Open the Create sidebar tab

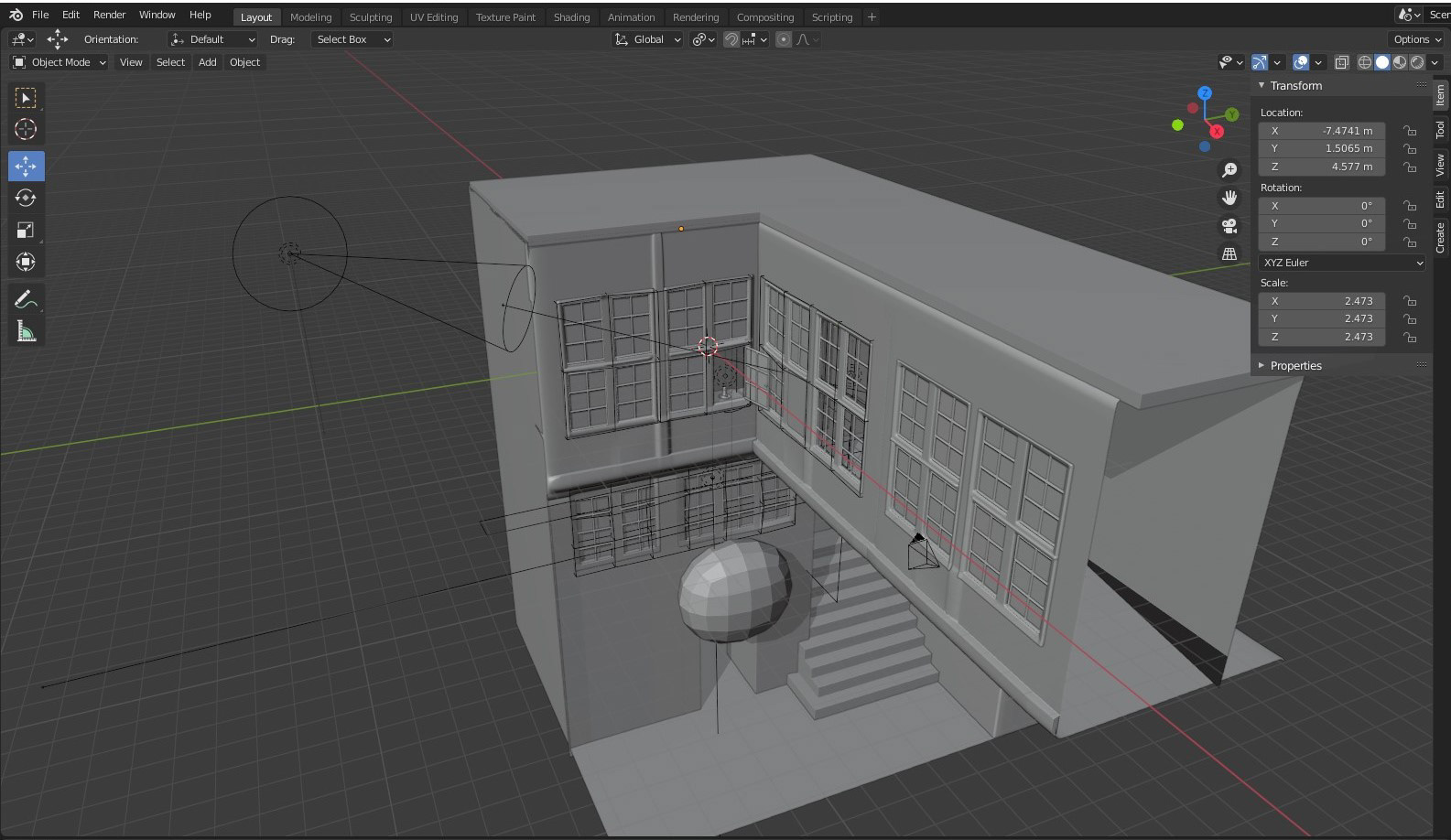(x=1440, y=237)
